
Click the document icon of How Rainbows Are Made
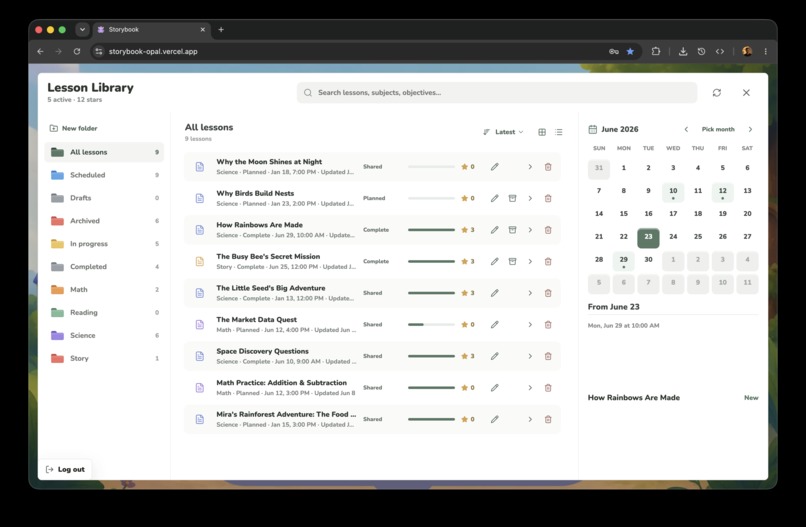pyautogui.click(x=200, y=230)
